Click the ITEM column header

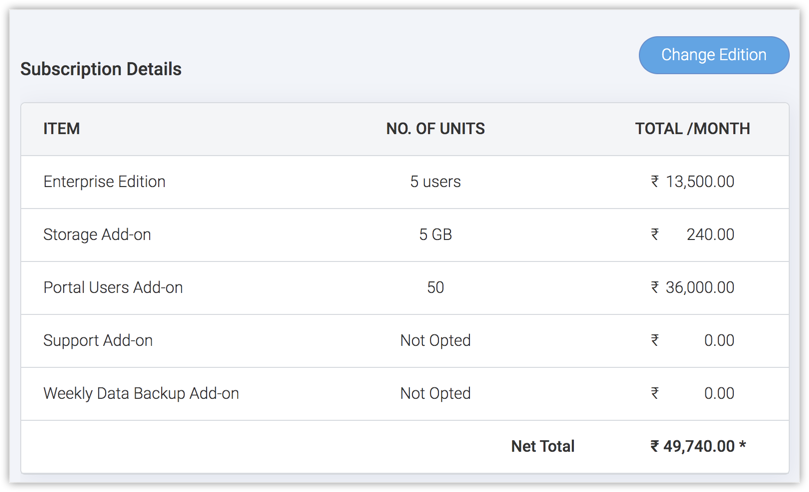[62, 129]
